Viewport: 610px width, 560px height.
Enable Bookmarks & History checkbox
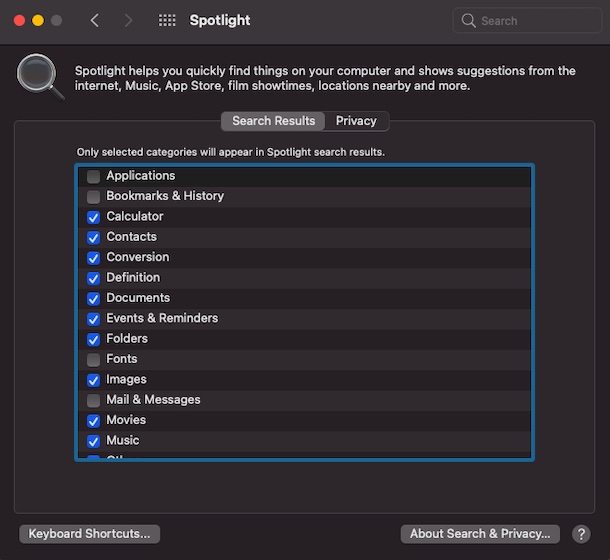tap(93, 197)
